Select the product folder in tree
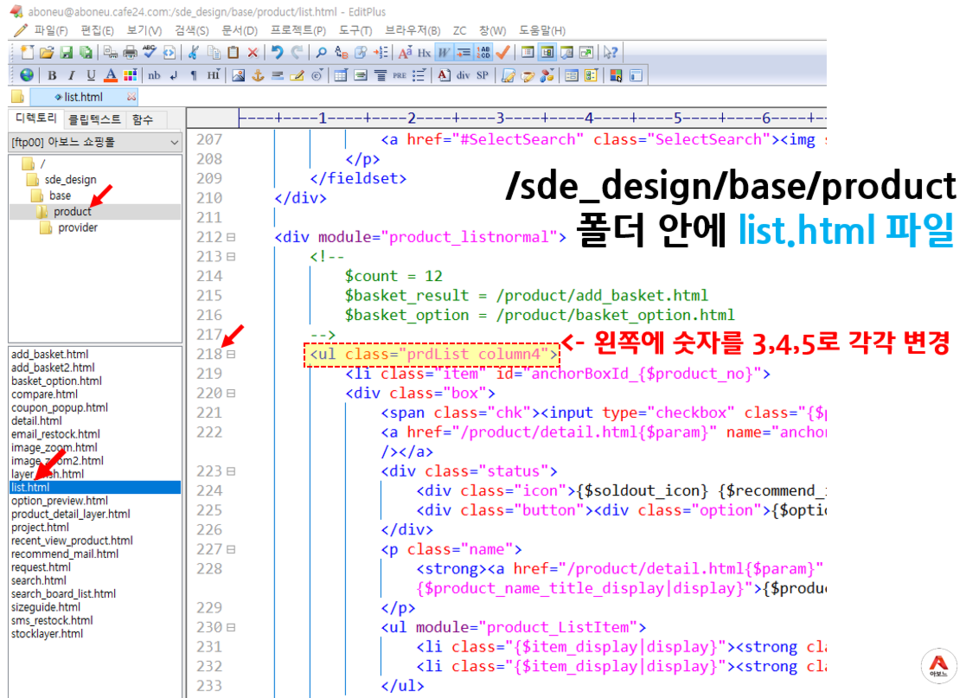This screenshot has height=698, width=966. 72,211
